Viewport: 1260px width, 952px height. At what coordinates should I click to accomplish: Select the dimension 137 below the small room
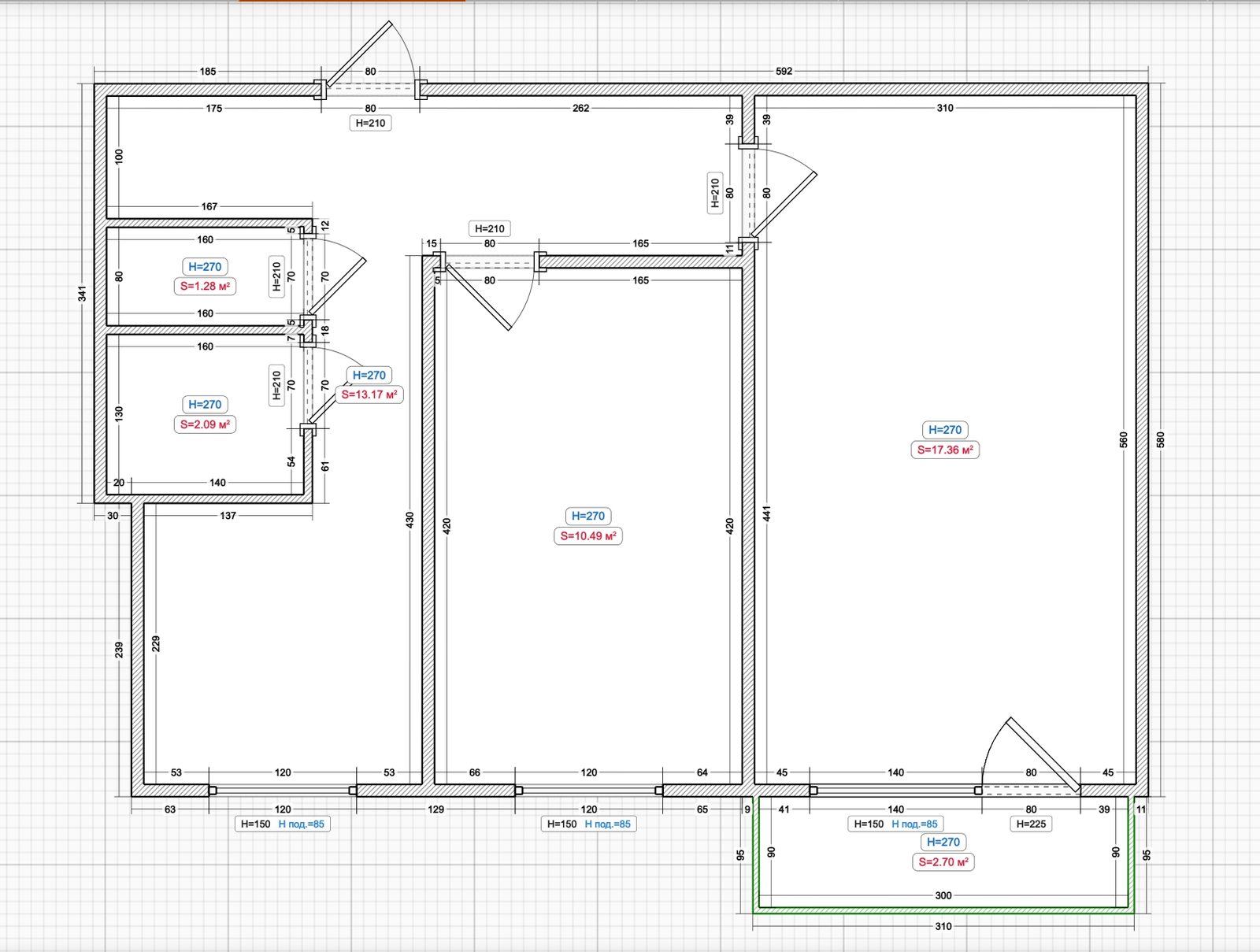[x=228, y=516]
